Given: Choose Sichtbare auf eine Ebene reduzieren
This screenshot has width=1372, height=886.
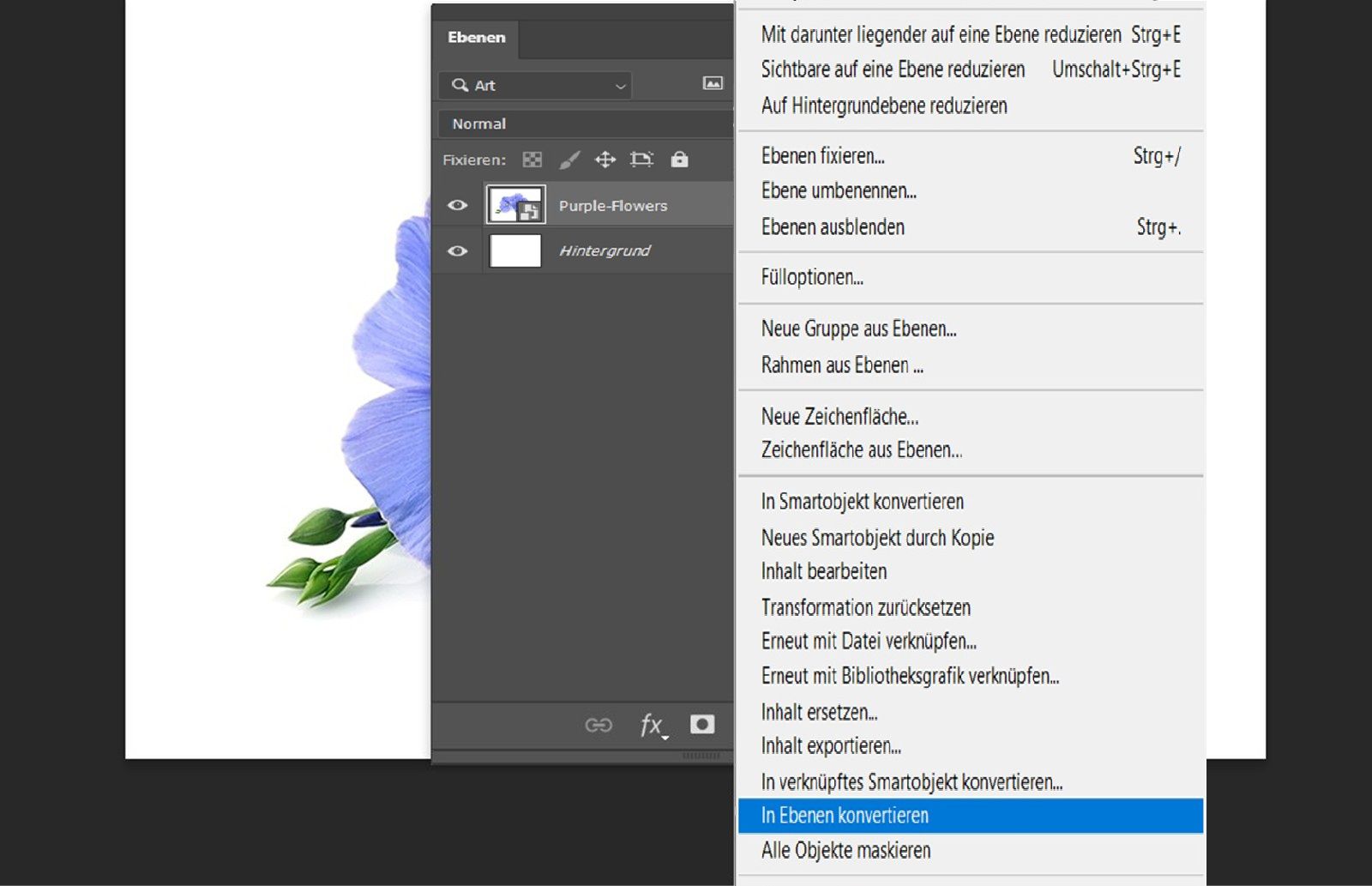Looking at the screenshot, I should [x=971, y=69].
